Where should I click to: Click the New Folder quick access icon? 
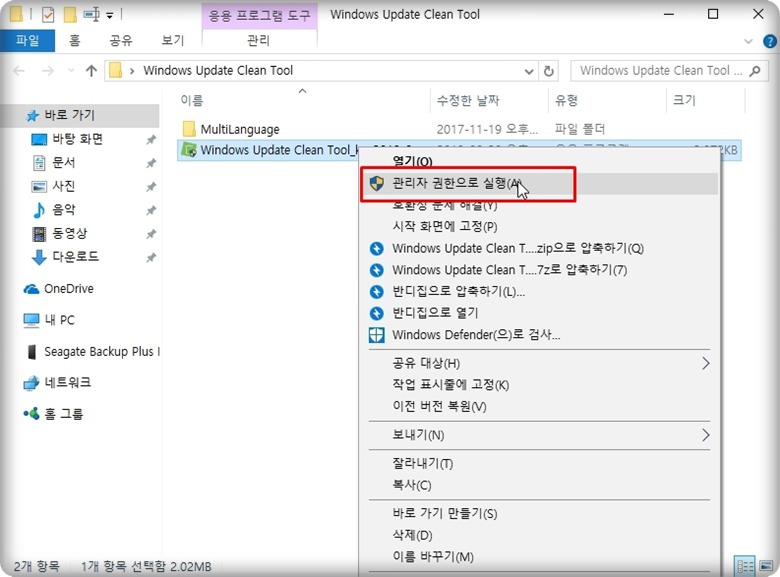(x=70, y=15)
